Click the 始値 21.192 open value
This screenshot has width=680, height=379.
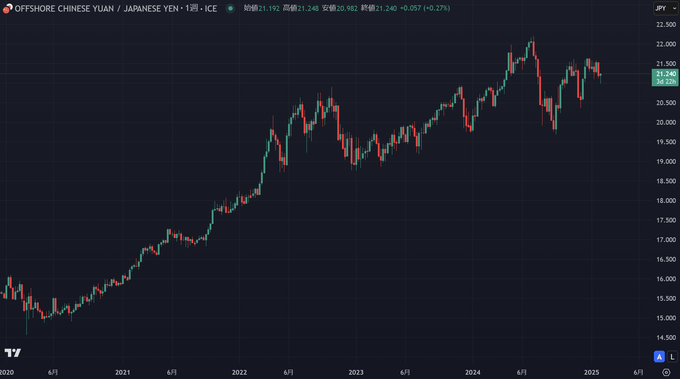pyautogui.click(x=262, y=8)
